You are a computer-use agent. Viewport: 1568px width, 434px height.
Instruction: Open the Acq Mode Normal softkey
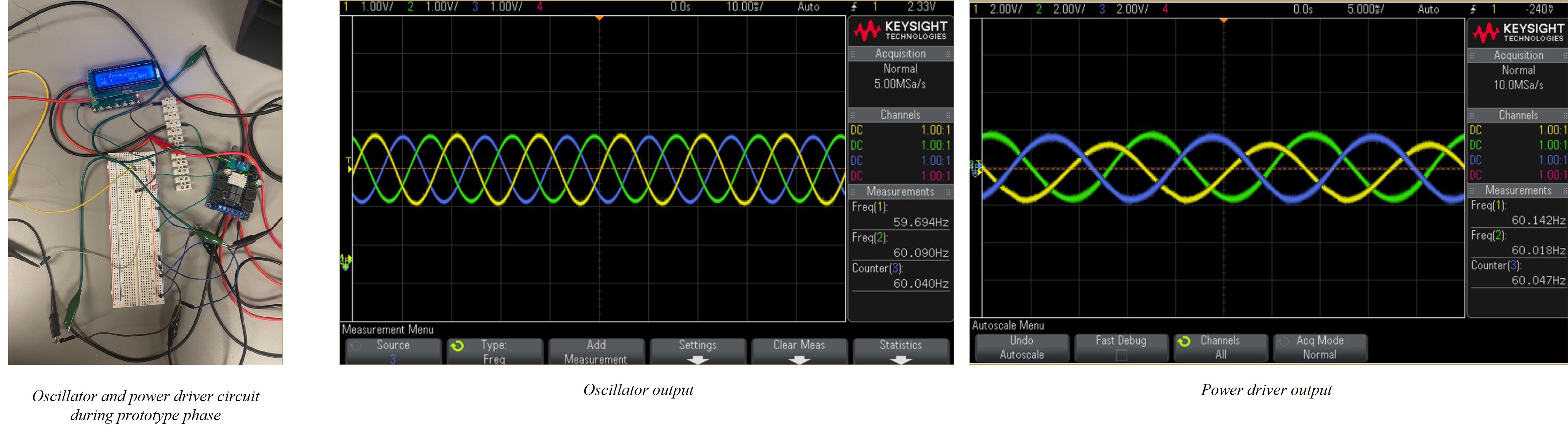click(x=1320, y=348)
